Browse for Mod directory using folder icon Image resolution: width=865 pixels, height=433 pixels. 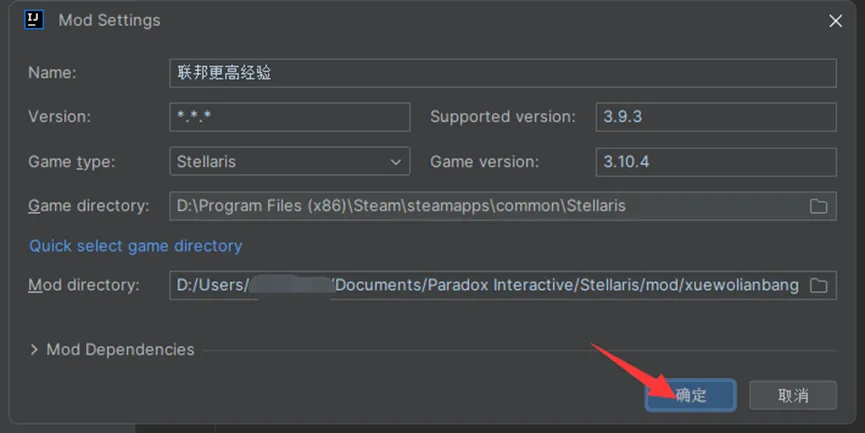[x=818, y=285]
